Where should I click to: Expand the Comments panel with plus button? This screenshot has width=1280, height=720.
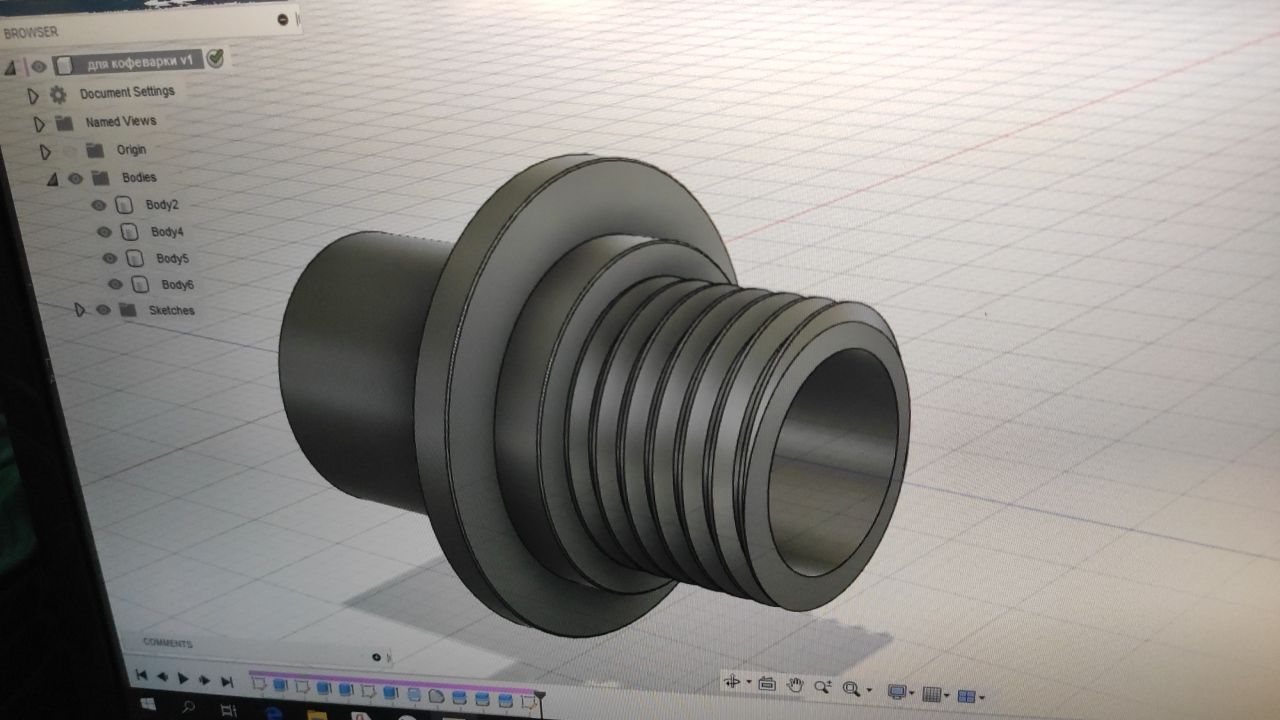click(376, 657)
